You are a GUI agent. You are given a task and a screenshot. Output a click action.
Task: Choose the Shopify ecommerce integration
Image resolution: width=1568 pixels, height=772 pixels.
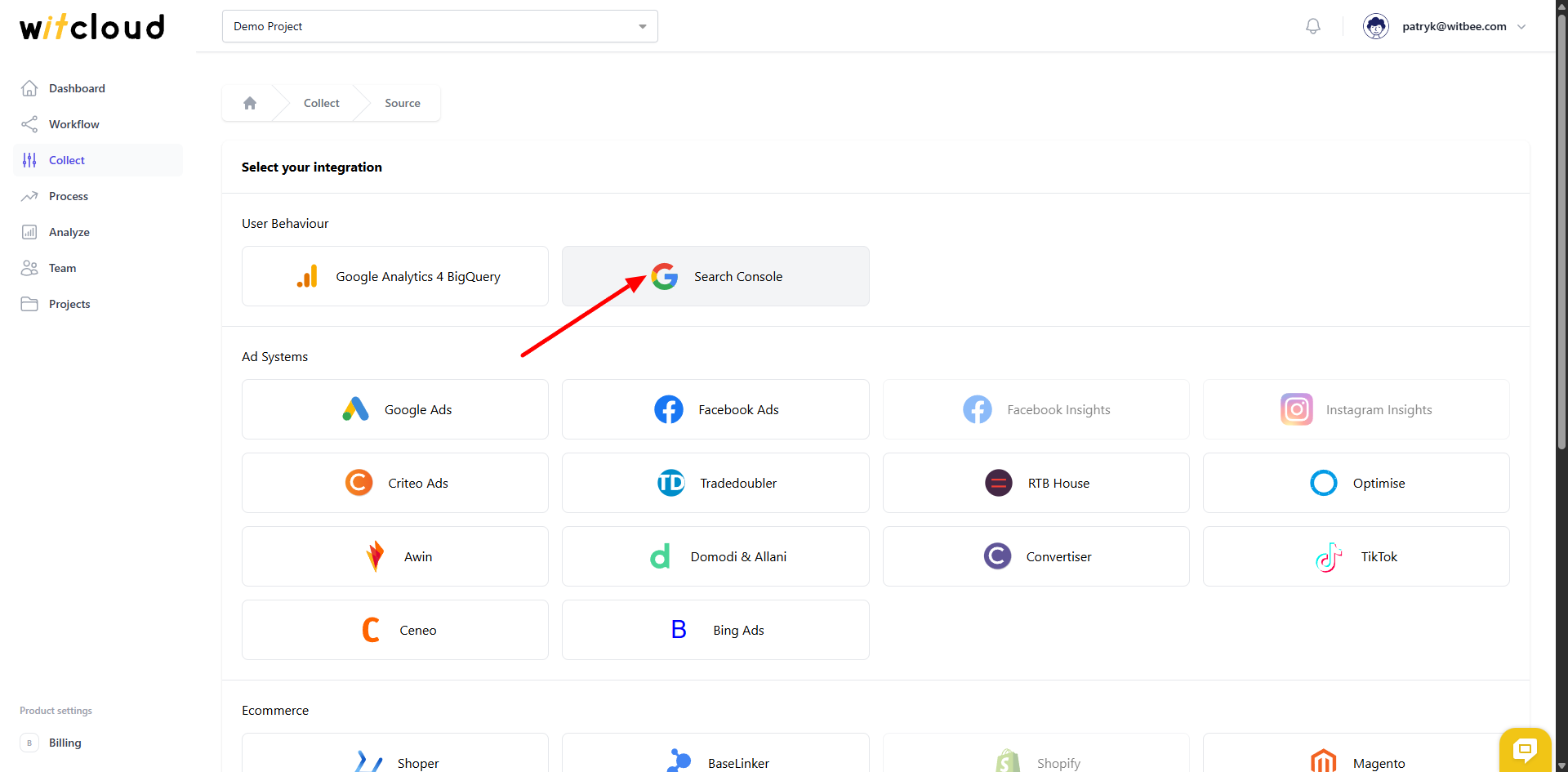pos(1036,753)
